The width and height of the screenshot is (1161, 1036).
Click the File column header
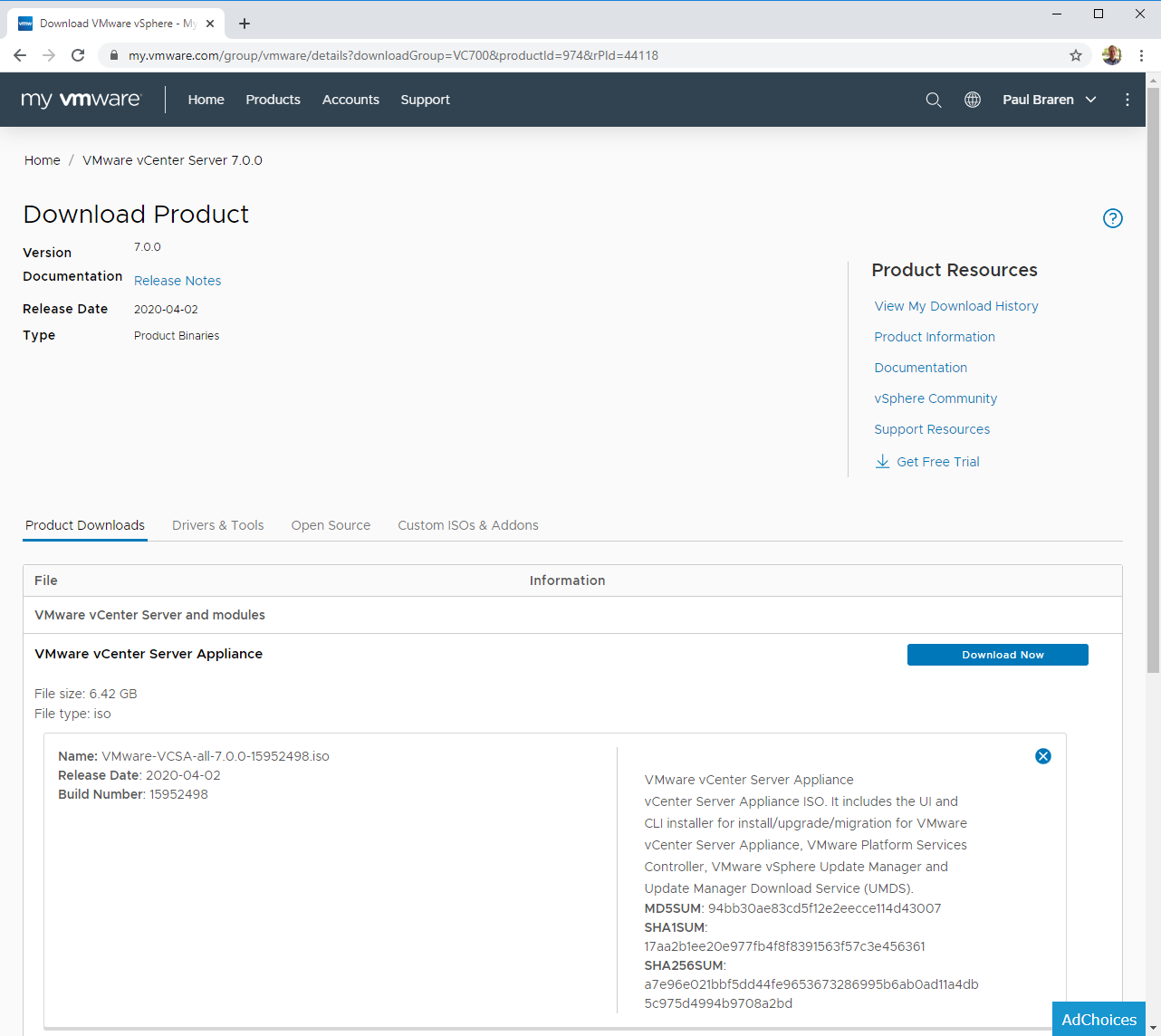46,580
